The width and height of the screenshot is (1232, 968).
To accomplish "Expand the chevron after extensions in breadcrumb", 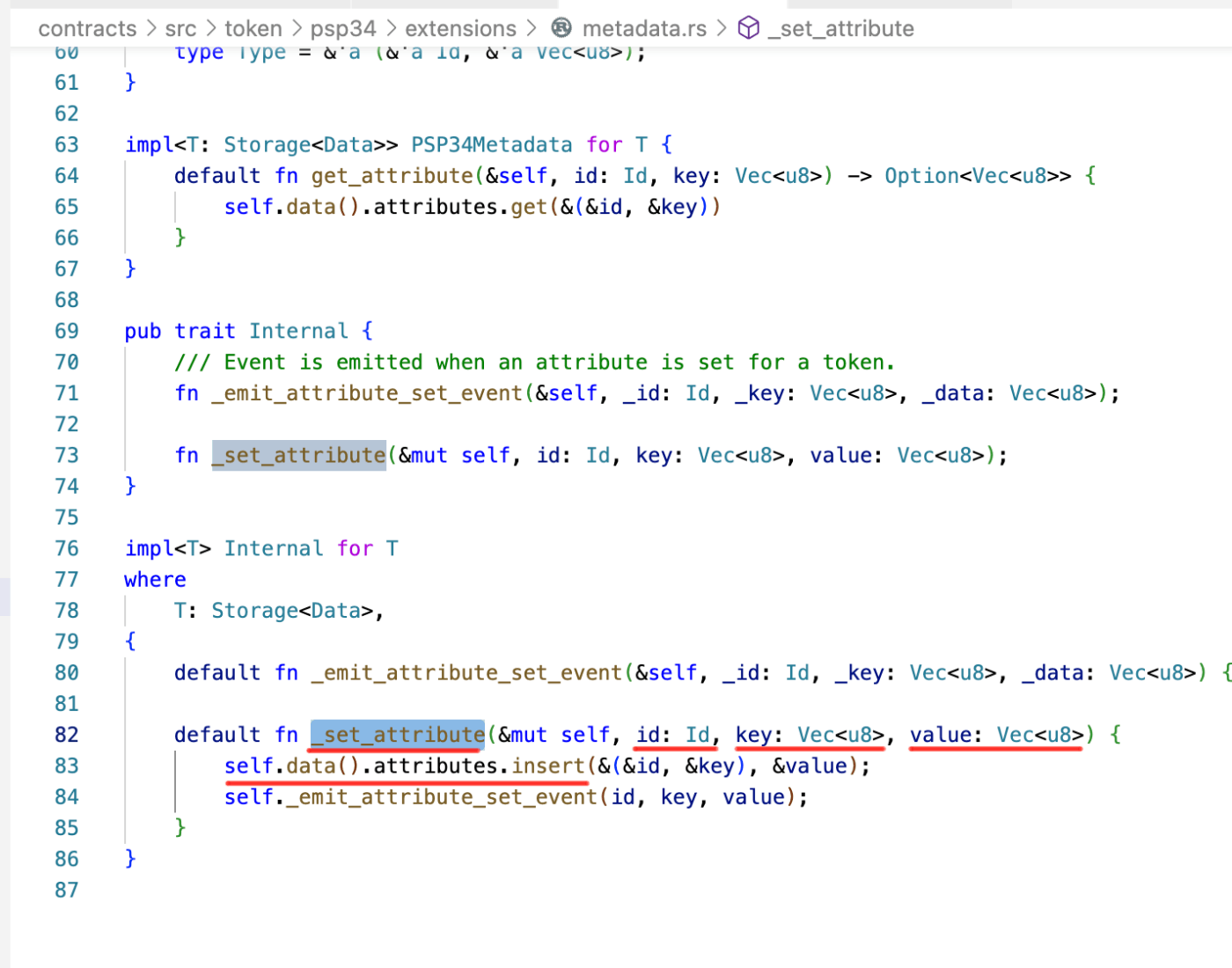I will coord(532,29).
